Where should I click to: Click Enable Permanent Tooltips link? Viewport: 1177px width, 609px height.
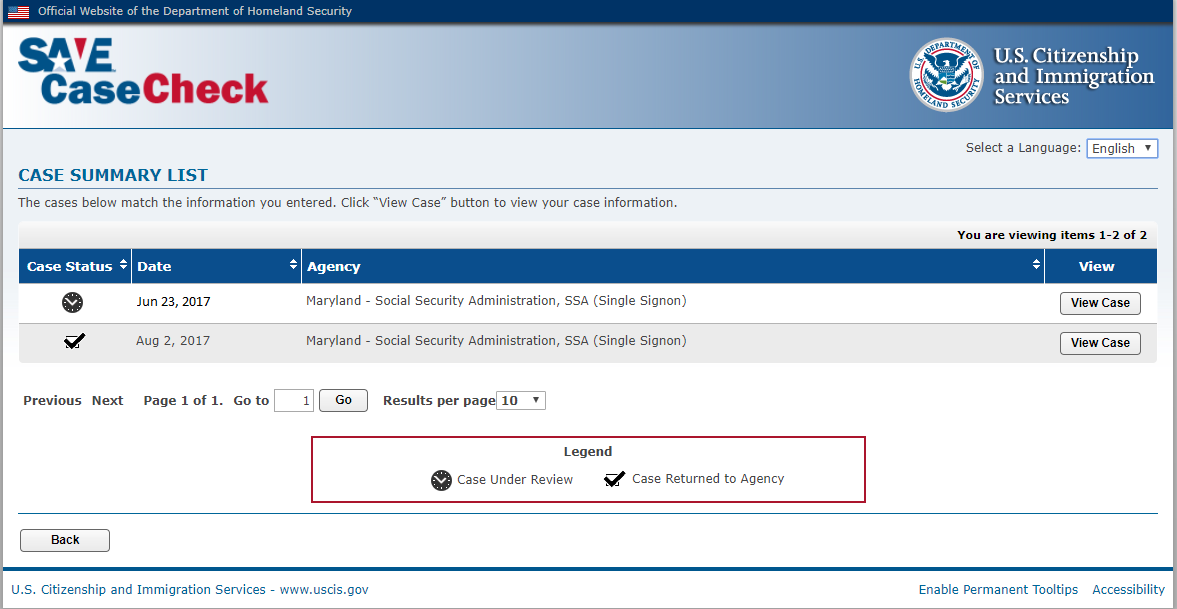click(998, 589)
